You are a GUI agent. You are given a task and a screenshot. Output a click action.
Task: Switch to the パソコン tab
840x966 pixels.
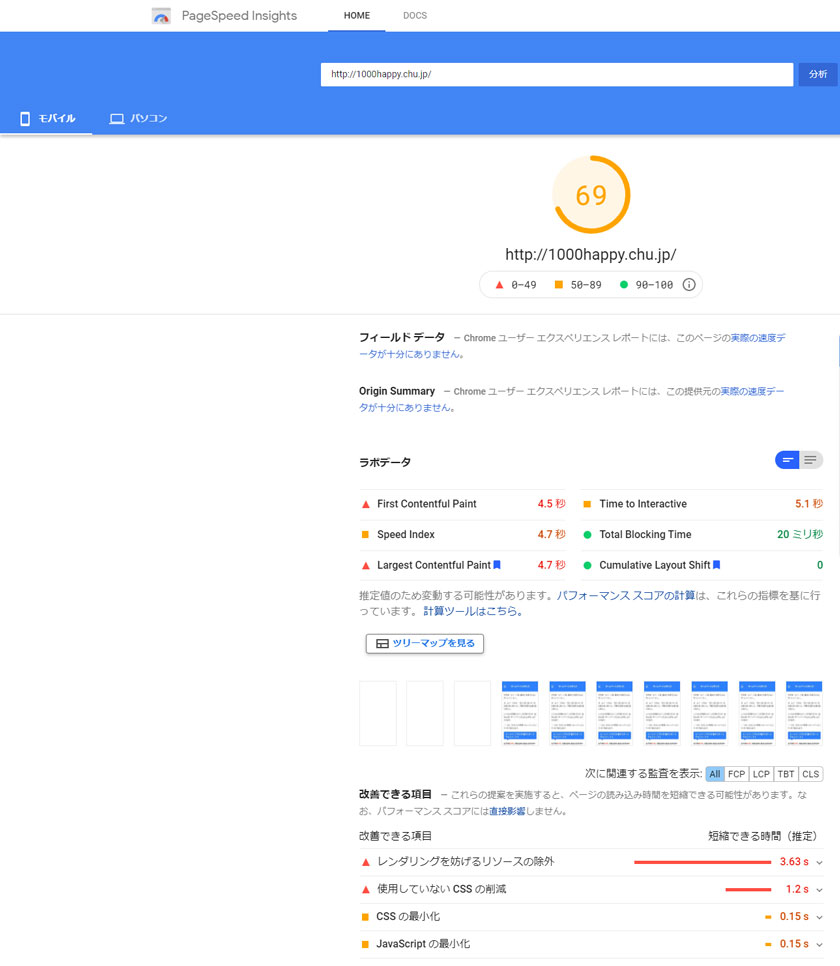(138, 118)
